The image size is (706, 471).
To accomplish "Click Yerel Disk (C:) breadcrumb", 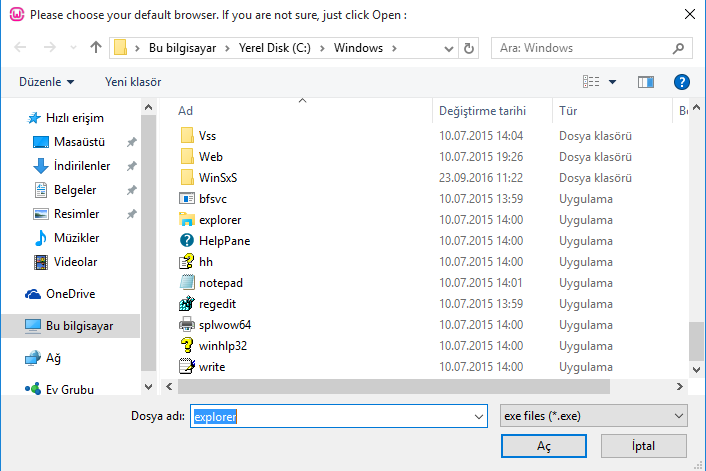I will (275, 48).
